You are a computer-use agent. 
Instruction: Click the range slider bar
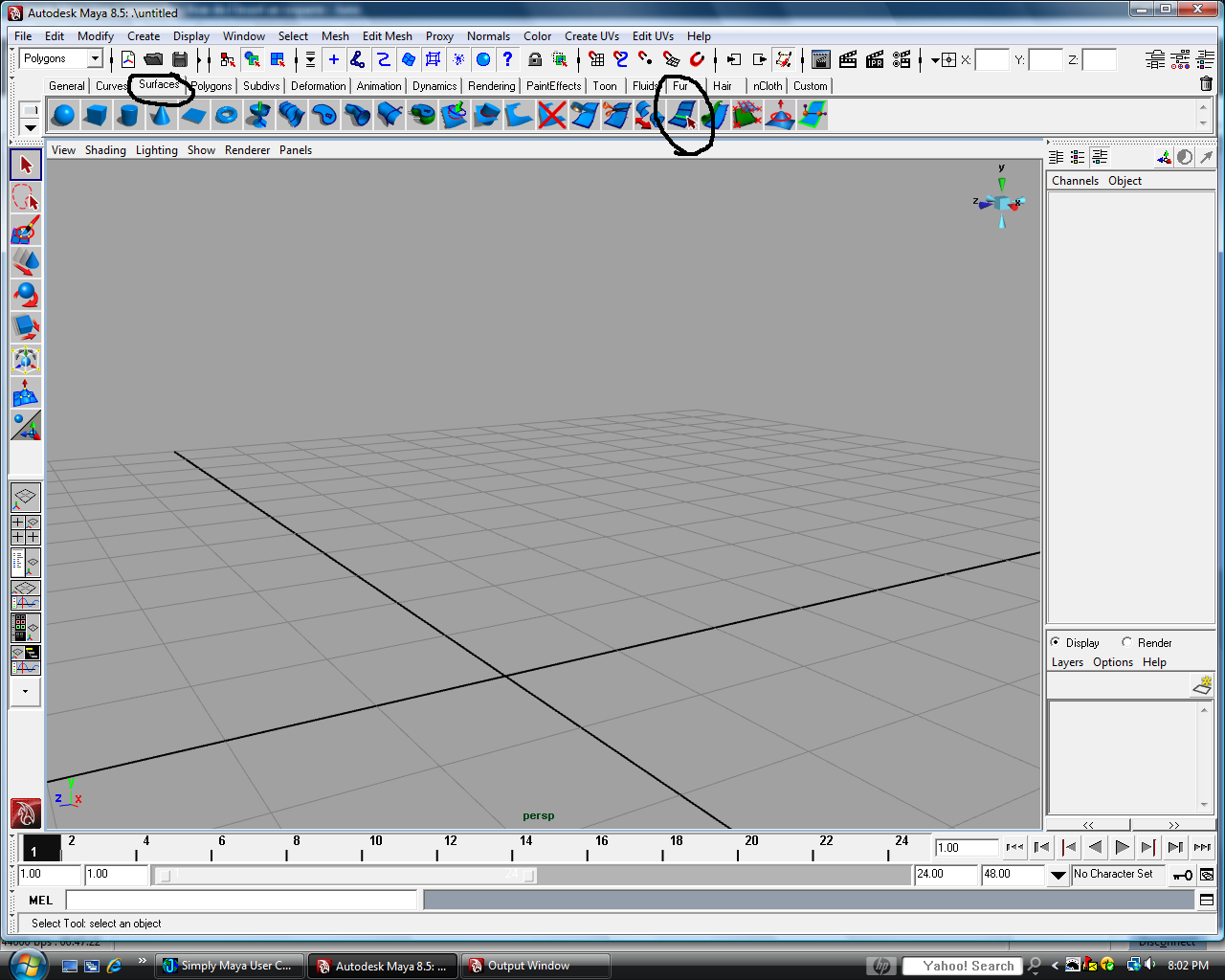tap(345, 875)
